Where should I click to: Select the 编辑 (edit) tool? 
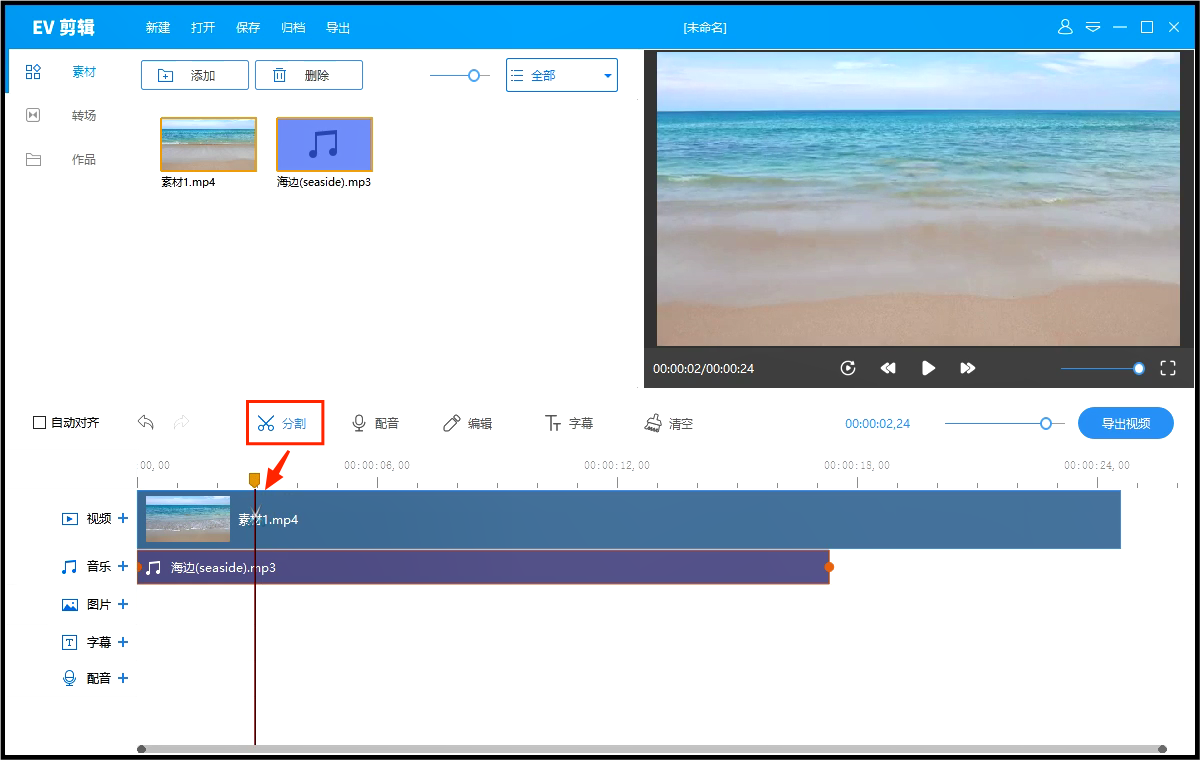[x=468, y=422]
